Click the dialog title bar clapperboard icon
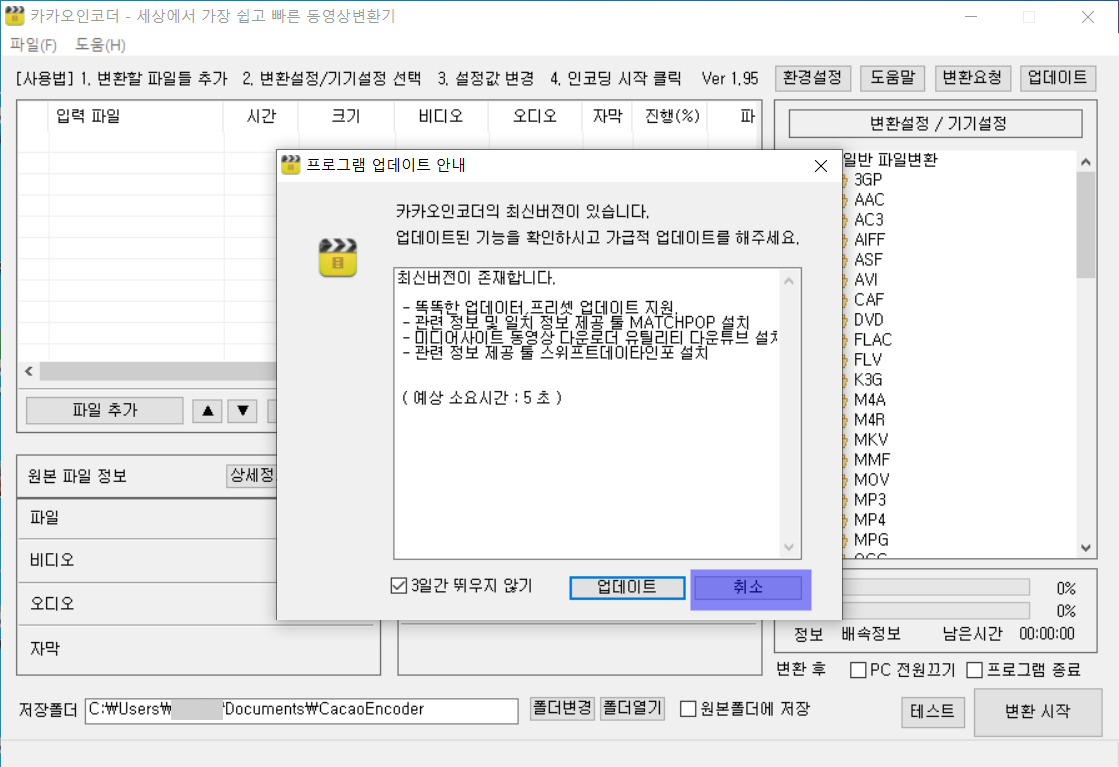 290,165
